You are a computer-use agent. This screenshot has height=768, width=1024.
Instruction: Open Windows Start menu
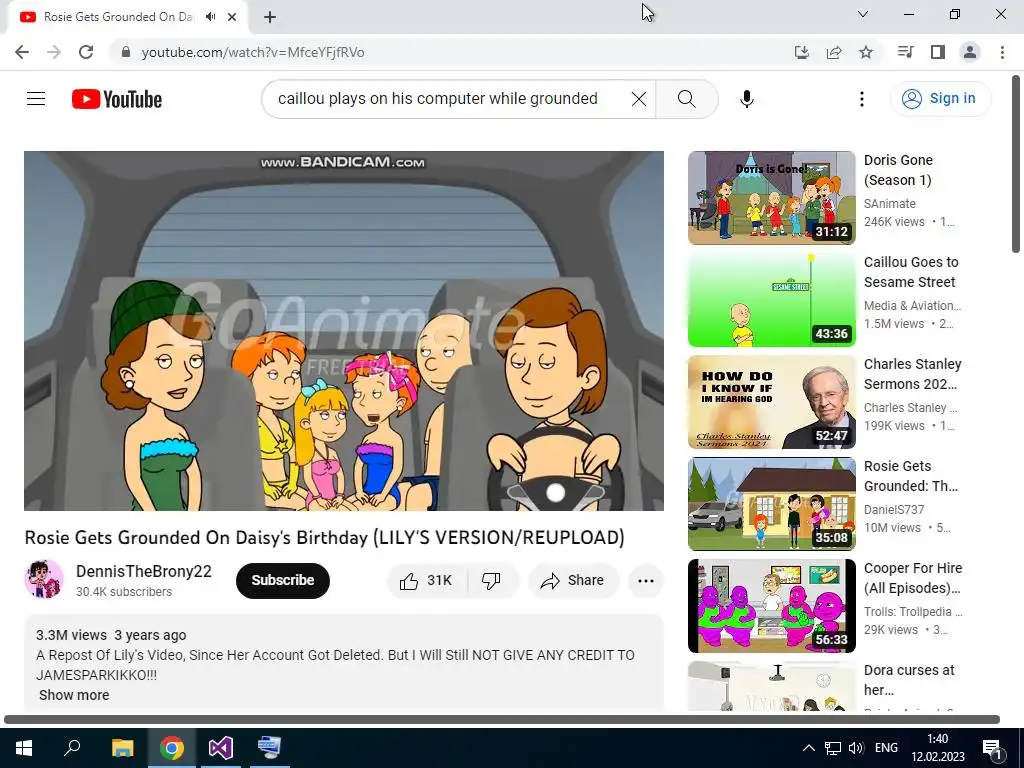[x=24, y=747]
